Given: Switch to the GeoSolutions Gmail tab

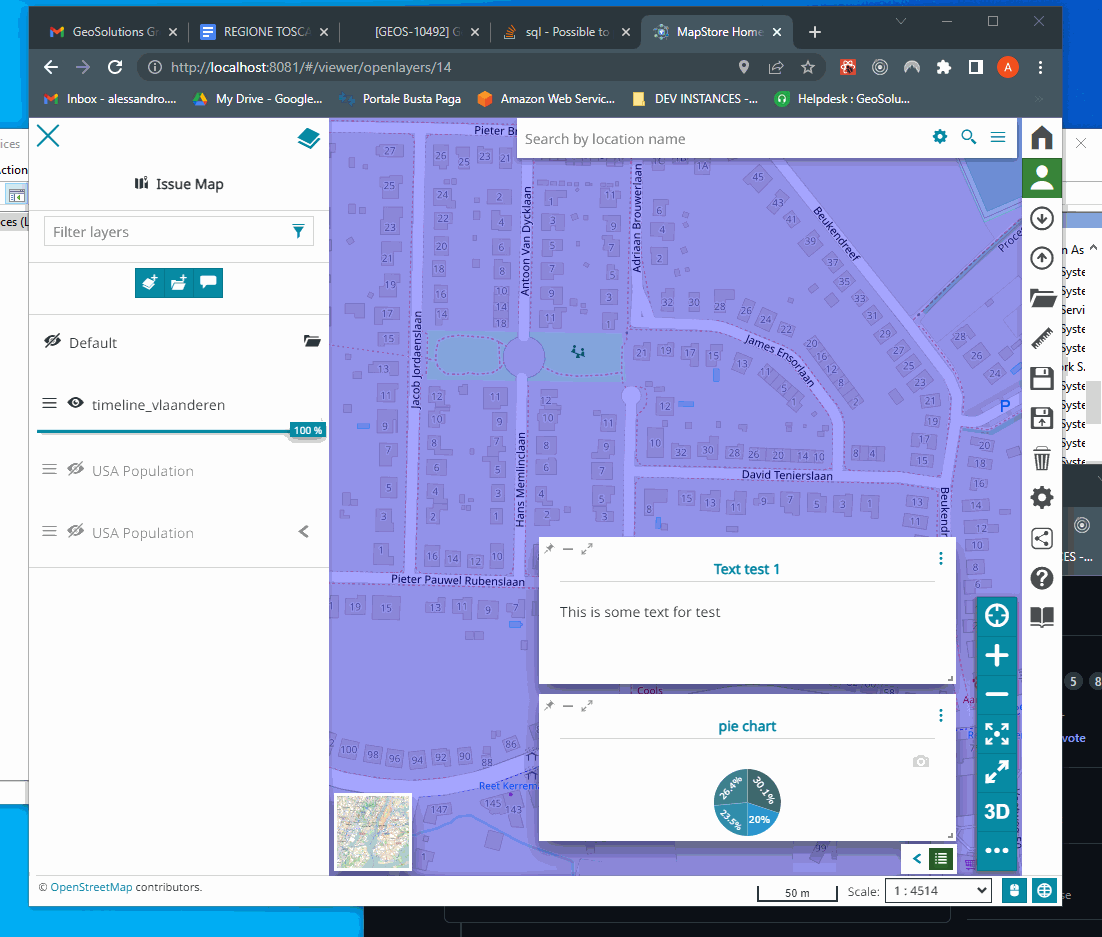Looking at the screenshot, I should click(x=112, y=32).
